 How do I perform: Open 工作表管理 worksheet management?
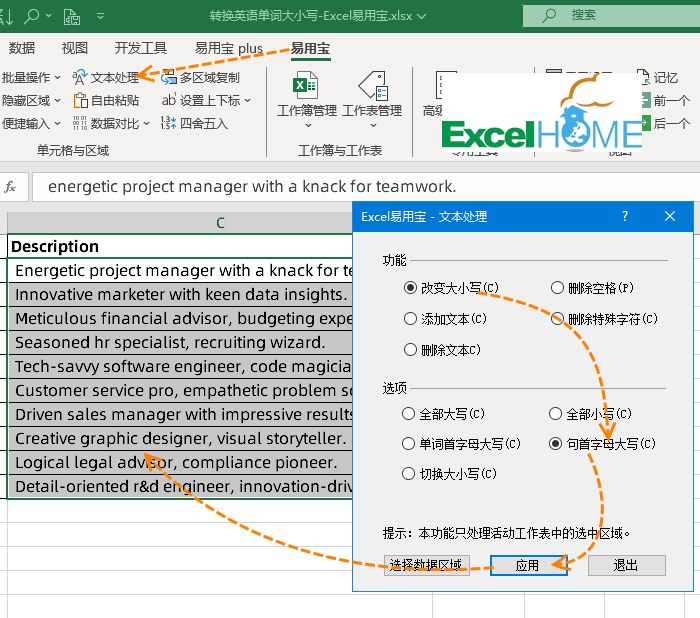click(373, 99)
